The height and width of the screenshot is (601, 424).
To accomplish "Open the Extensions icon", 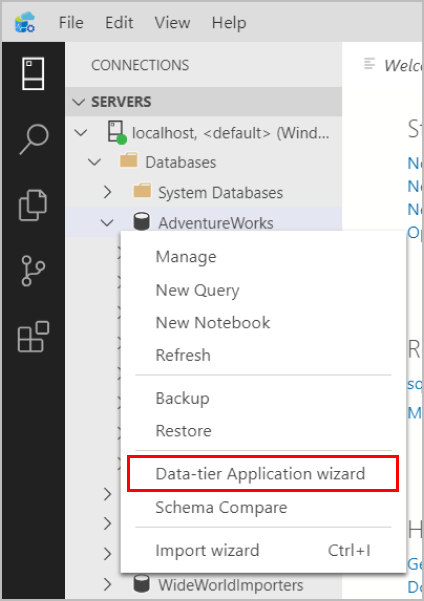I will (x=33, y=337).
